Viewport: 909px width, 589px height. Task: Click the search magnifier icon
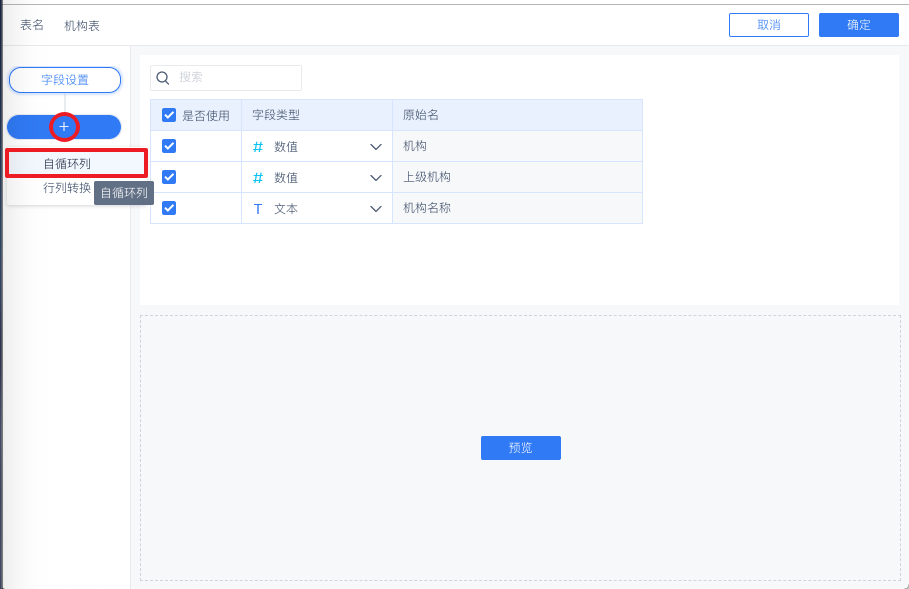(163, 77)
